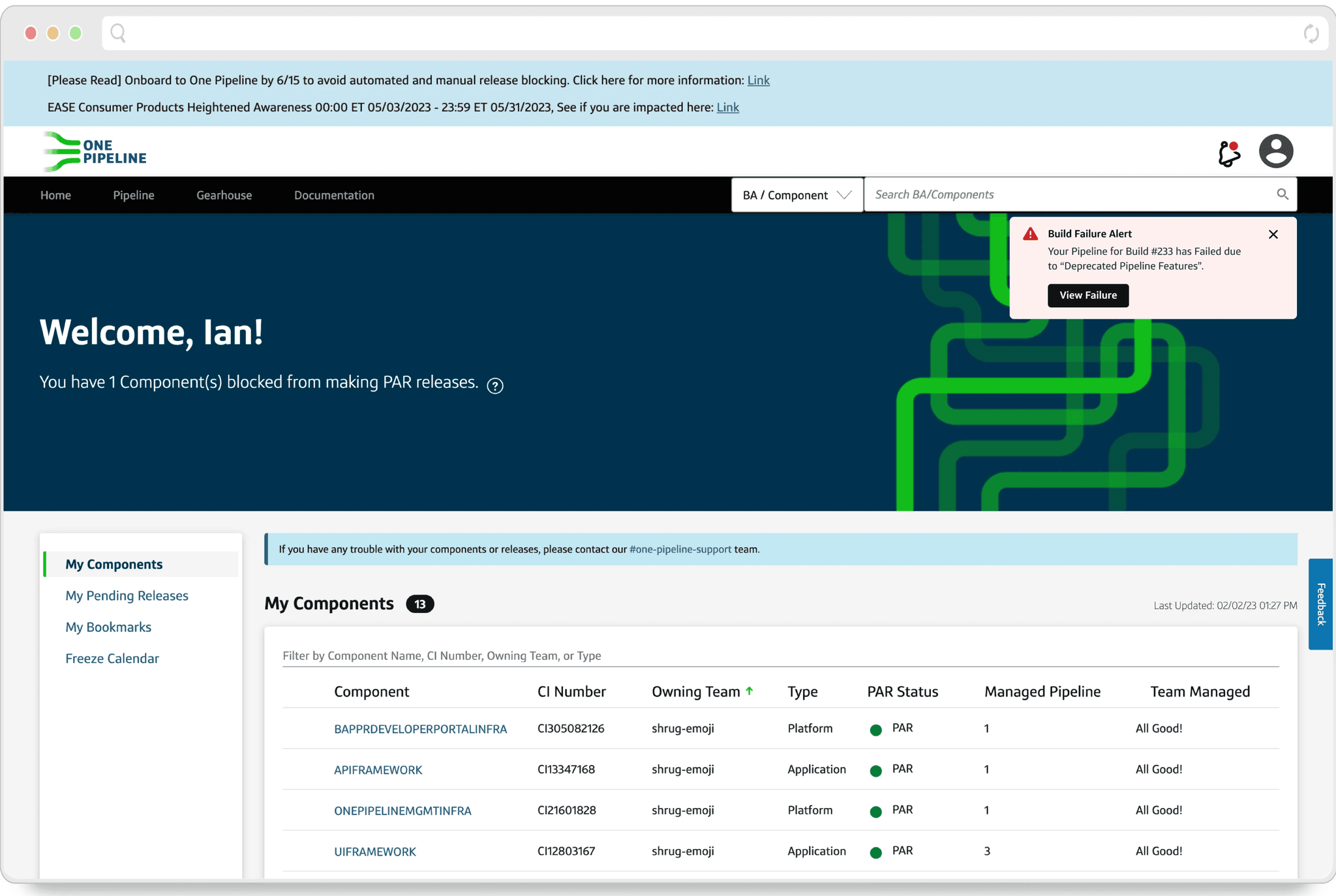Screen dimensions: 1336x896
Task: Click the macOS green maximize window dot
Action: tap(76, 33)
